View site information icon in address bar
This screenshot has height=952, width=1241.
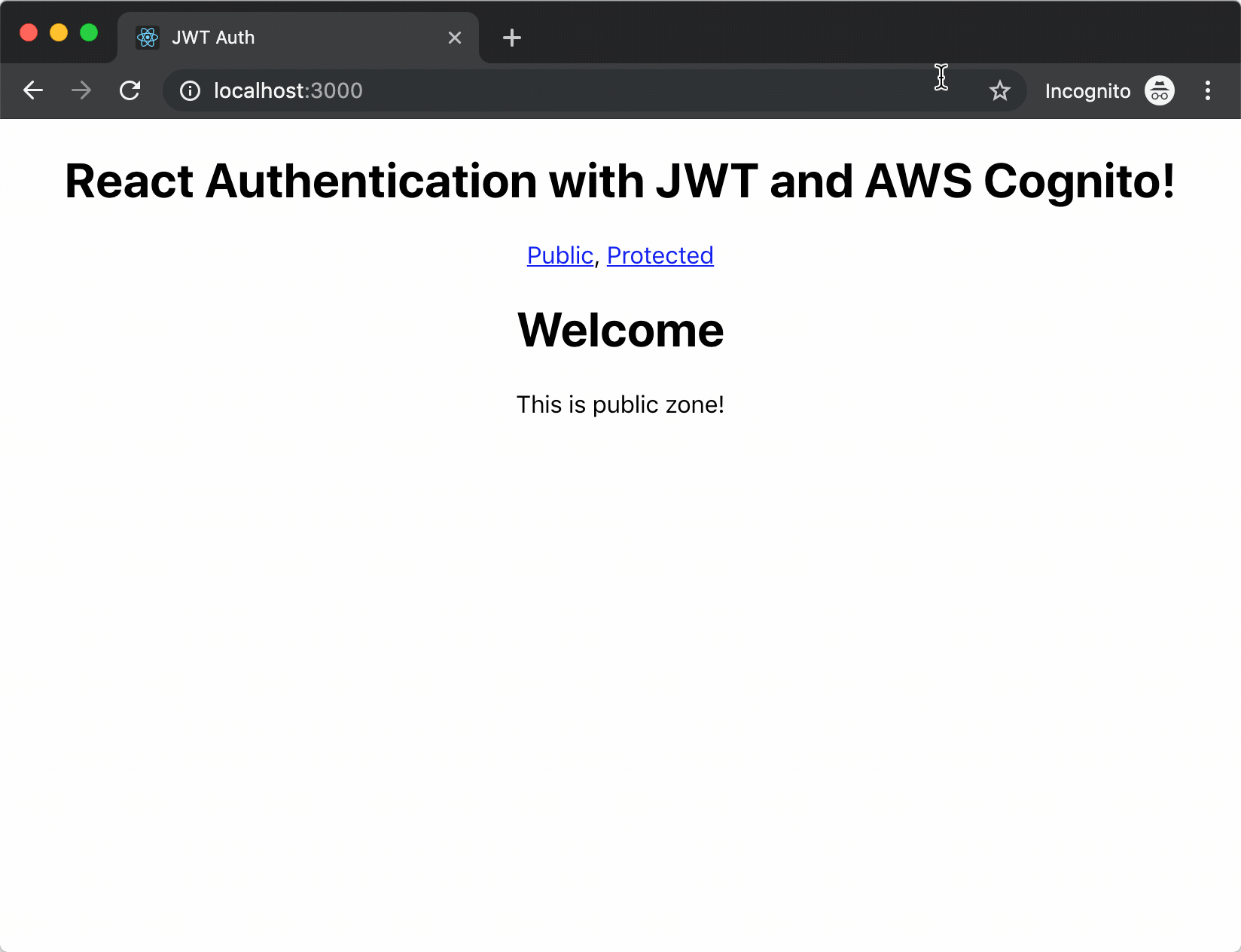click(190, 90)
